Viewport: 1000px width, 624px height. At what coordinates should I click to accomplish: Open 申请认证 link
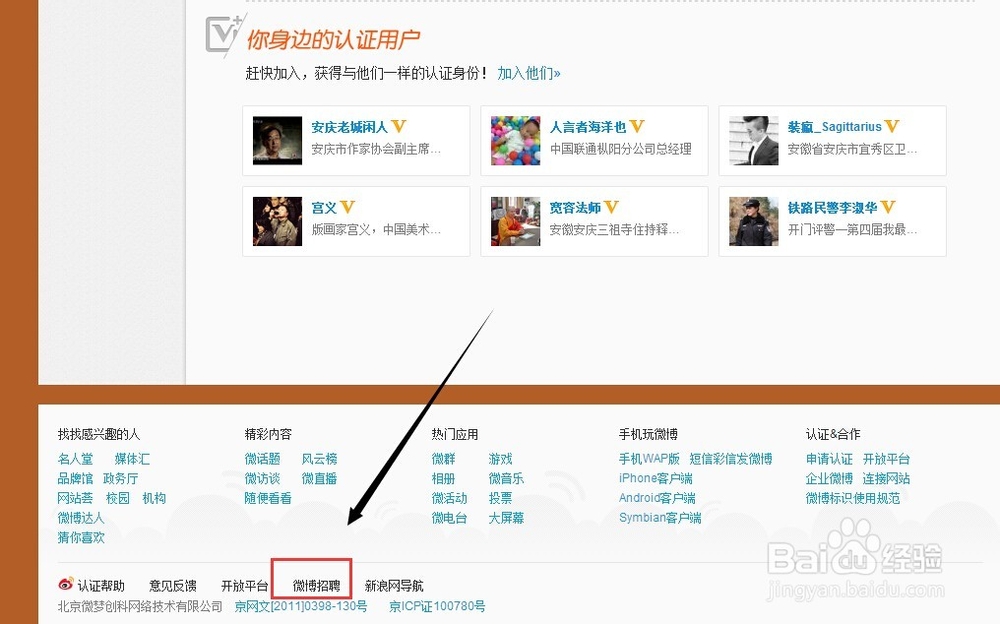click(829, 459)
